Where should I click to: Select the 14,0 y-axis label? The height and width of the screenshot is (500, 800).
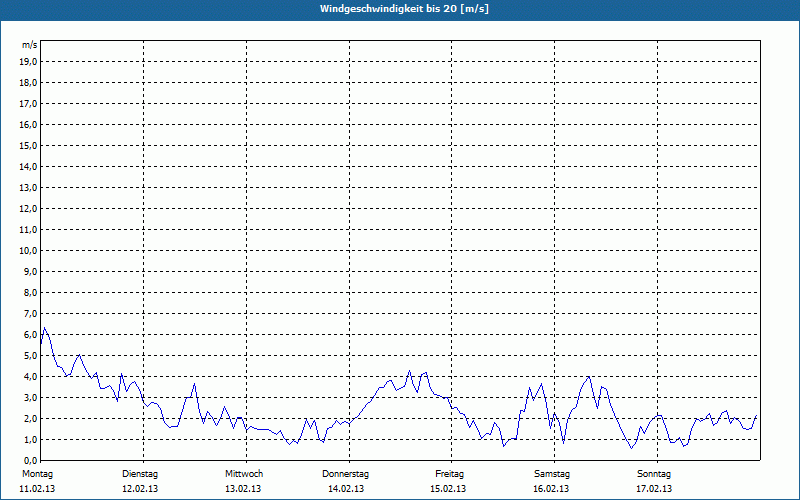[29, 166]
